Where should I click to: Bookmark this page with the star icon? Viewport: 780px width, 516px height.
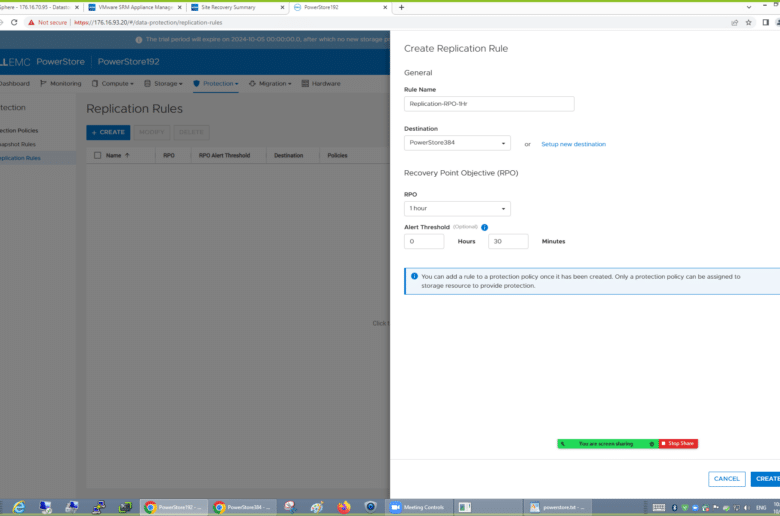click(748, 22)
